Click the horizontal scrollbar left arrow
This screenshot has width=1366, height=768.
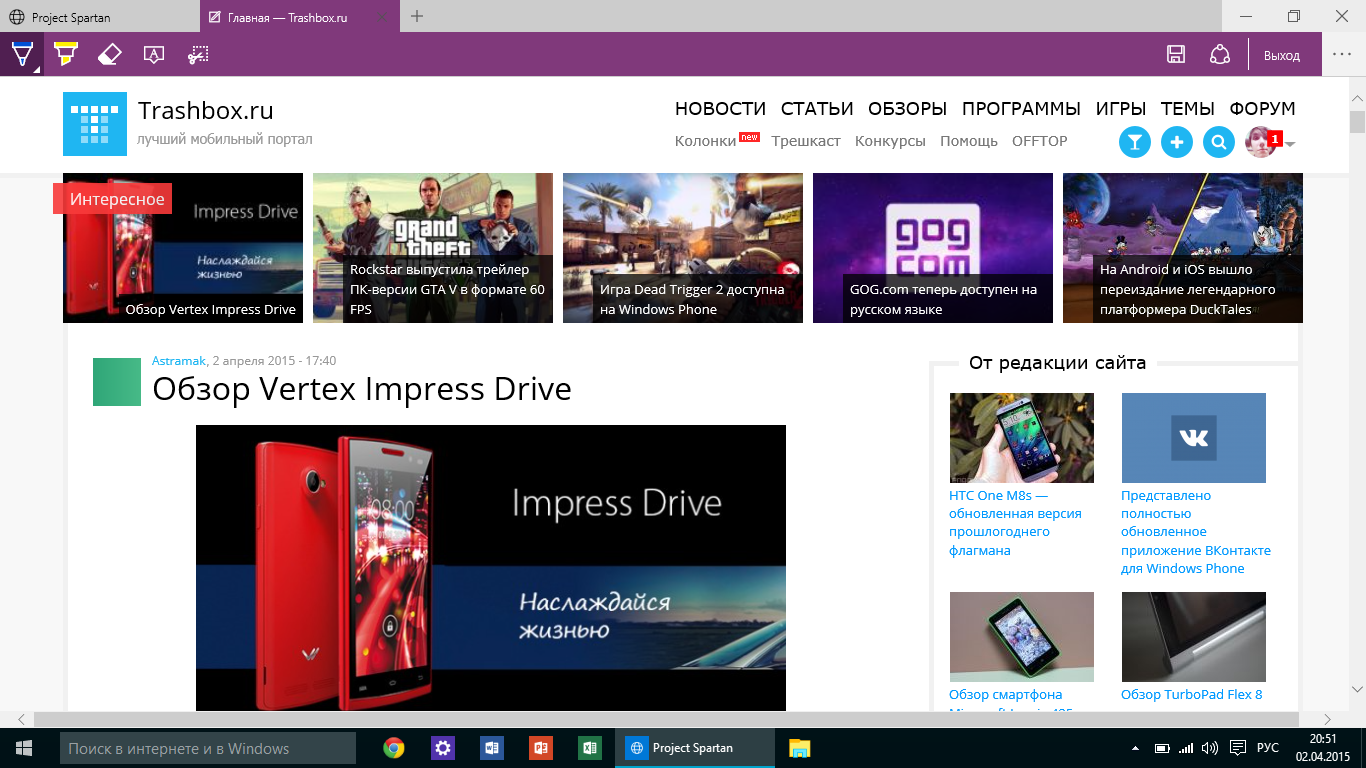click(23, 719)
